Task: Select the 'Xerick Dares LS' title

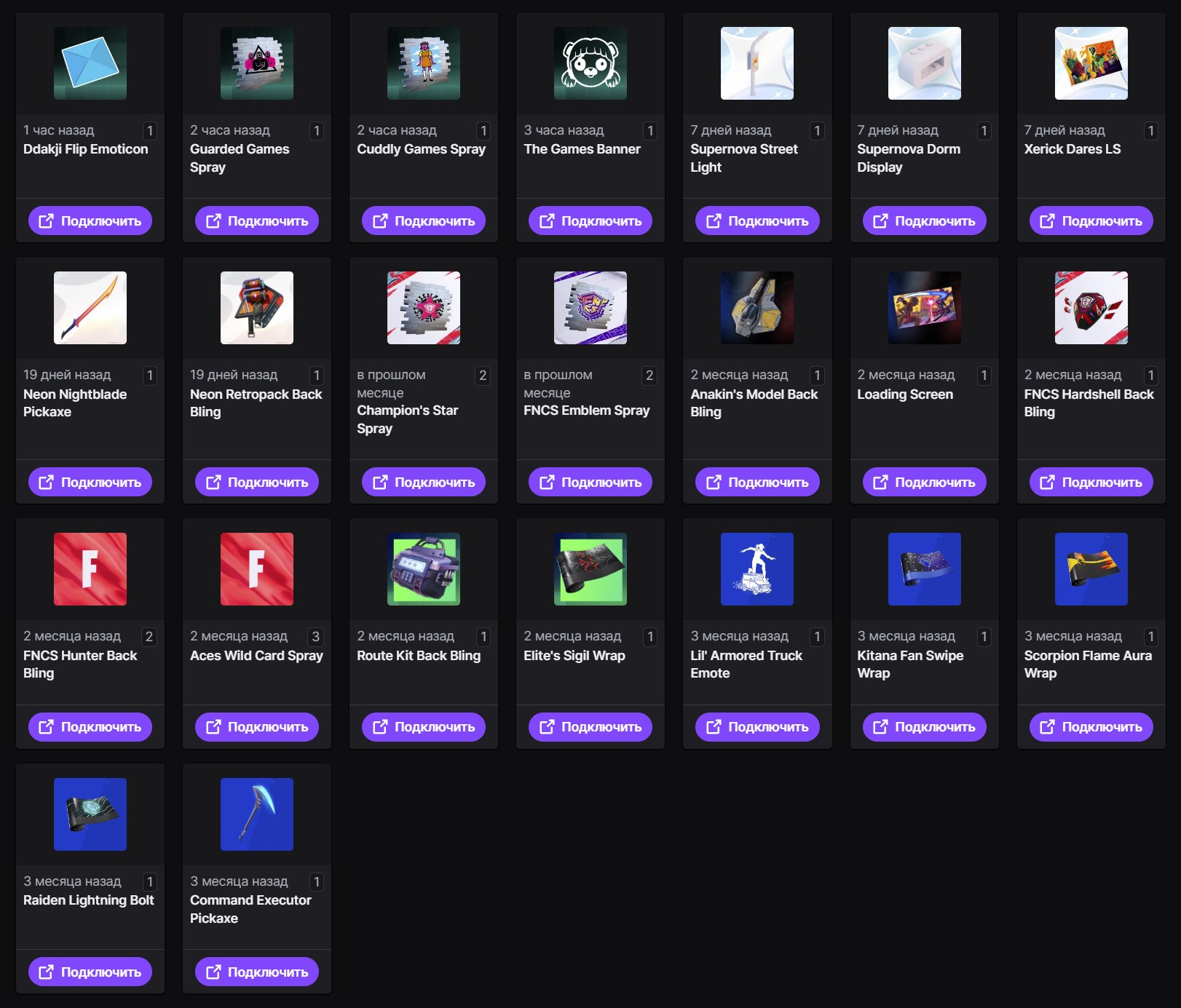Action: click(1073, 148)
